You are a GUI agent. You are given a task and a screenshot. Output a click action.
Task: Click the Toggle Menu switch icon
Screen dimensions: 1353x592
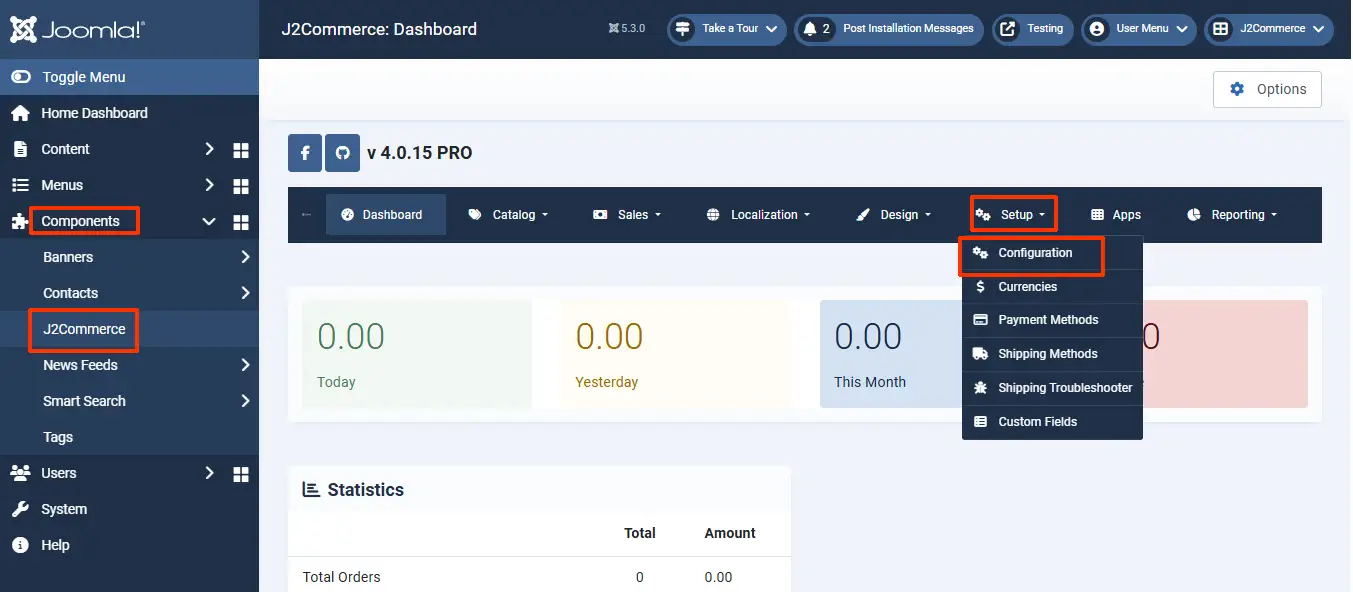(x=21, y=77)
